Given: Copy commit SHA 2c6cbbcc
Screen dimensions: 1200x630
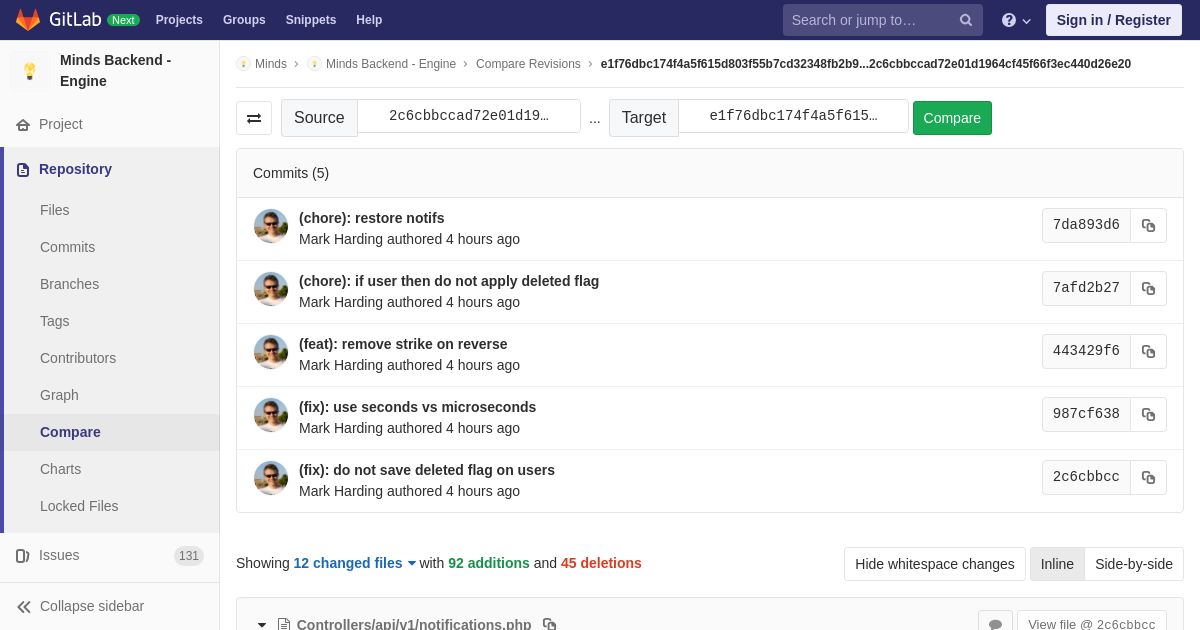Looking at the screenshot, I should [1148, 478].
